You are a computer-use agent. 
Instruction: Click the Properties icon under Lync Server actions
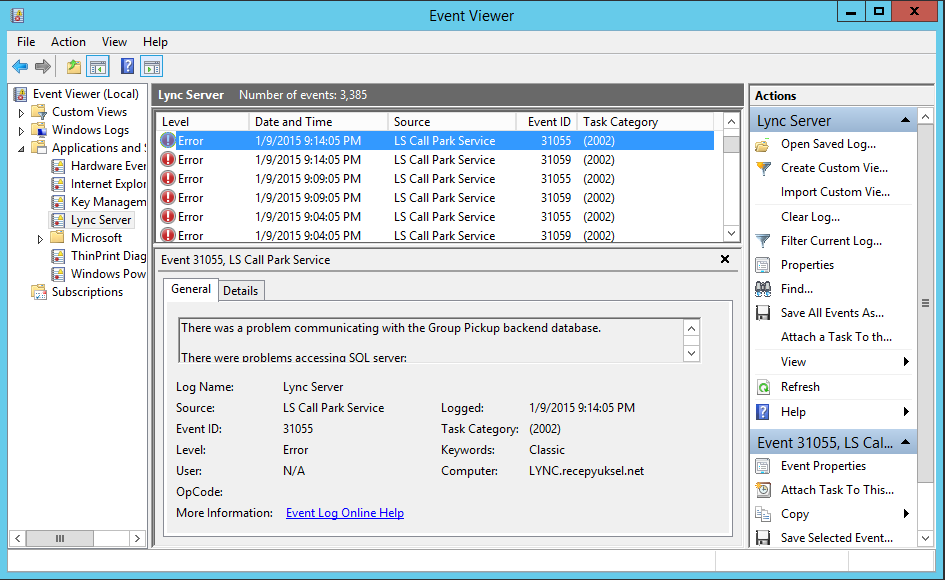click(x=762, y=265)
